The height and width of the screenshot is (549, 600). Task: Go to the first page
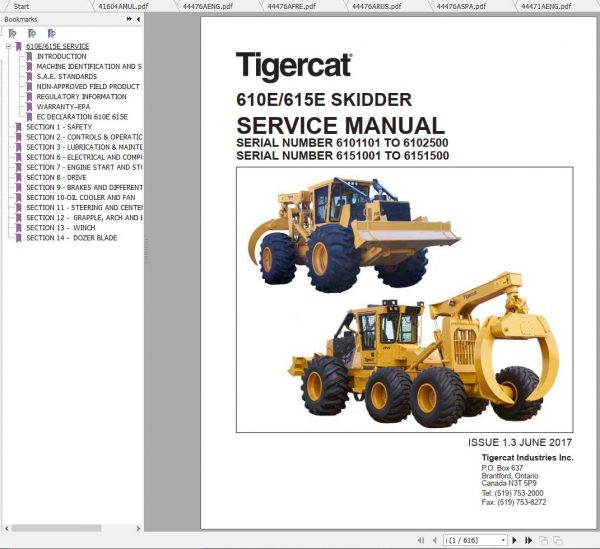[421, 540]
